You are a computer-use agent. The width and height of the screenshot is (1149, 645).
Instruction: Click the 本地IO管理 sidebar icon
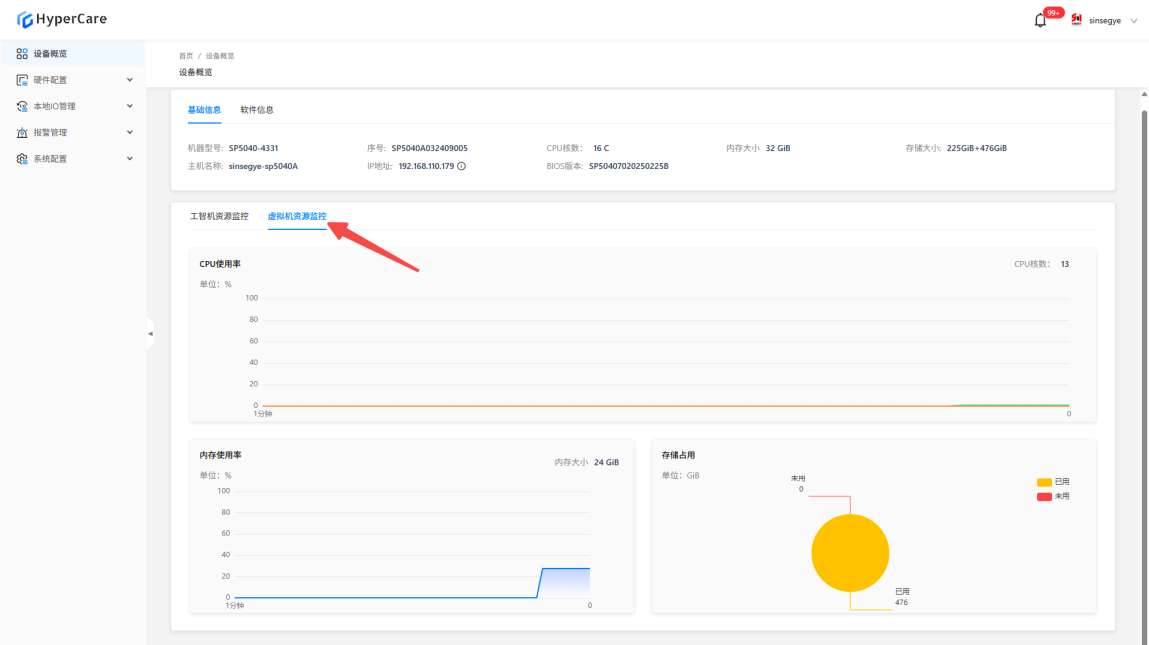[x=22, y=106]
